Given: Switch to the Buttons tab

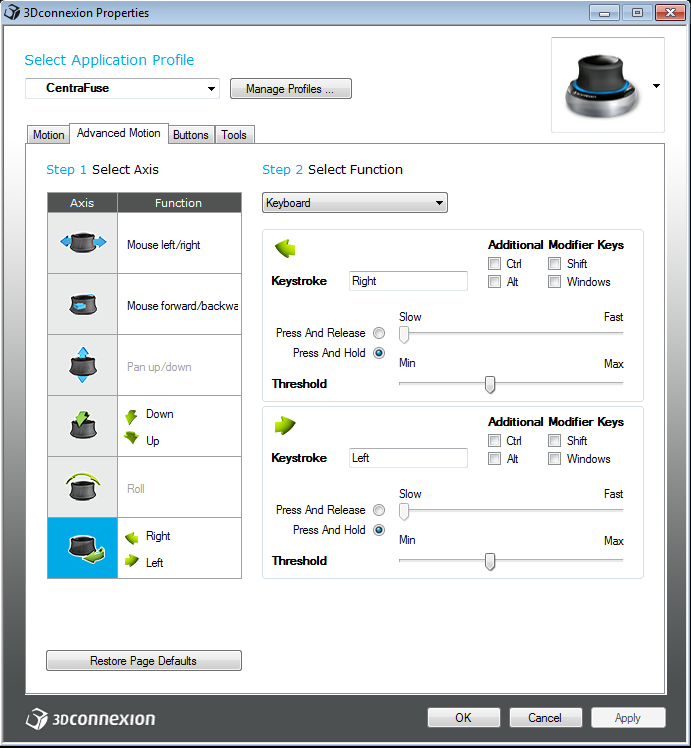Looking at the screenshot, I should pyautogui.click(x=191, y=135).
